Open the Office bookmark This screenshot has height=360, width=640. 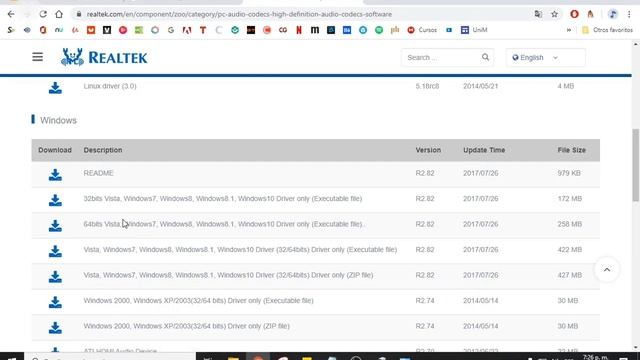pyautogui.click(x=43, y=30)
